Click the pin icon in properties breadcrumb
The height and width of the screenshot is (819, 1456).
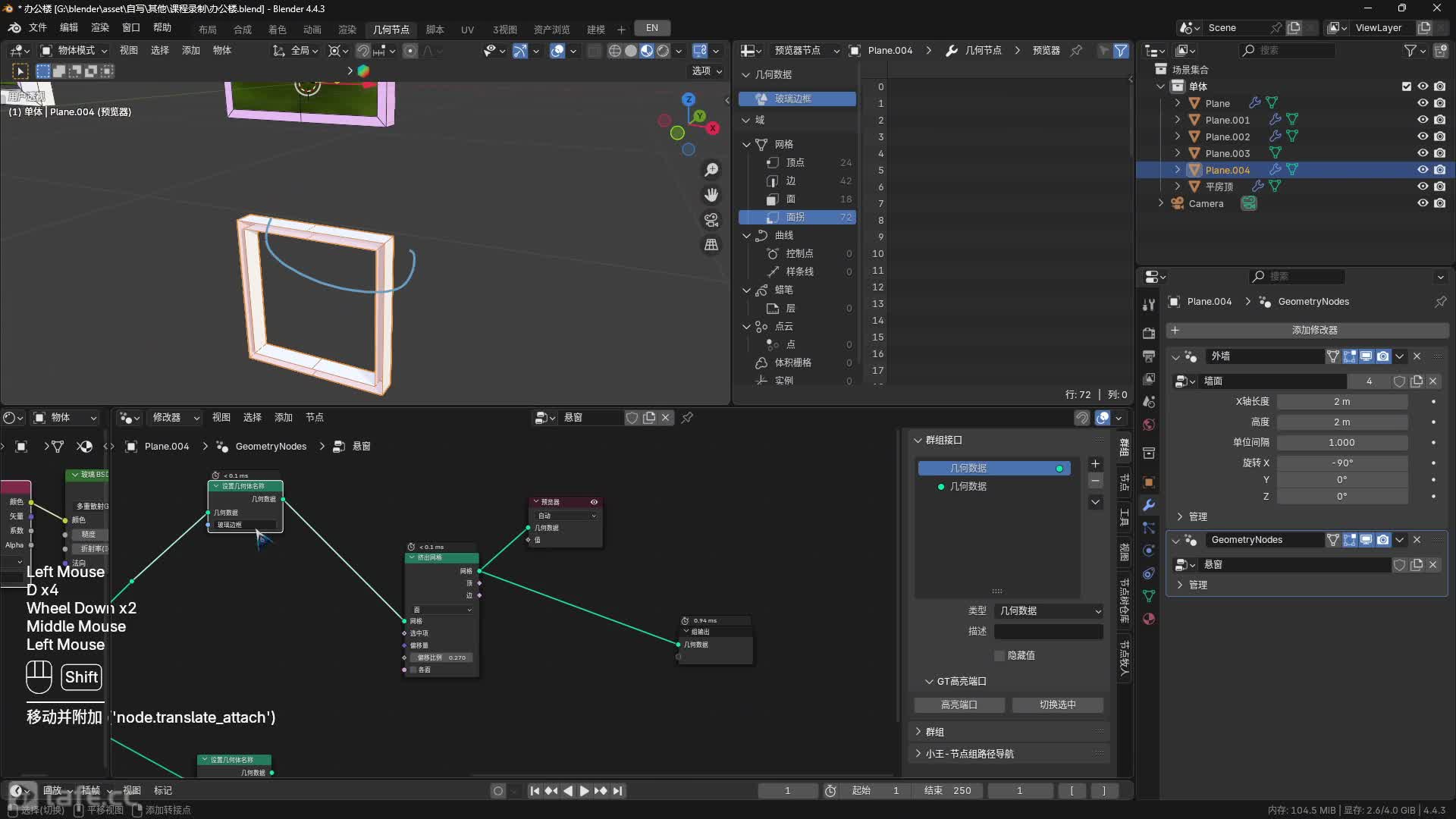click(x=1440, y=302)
